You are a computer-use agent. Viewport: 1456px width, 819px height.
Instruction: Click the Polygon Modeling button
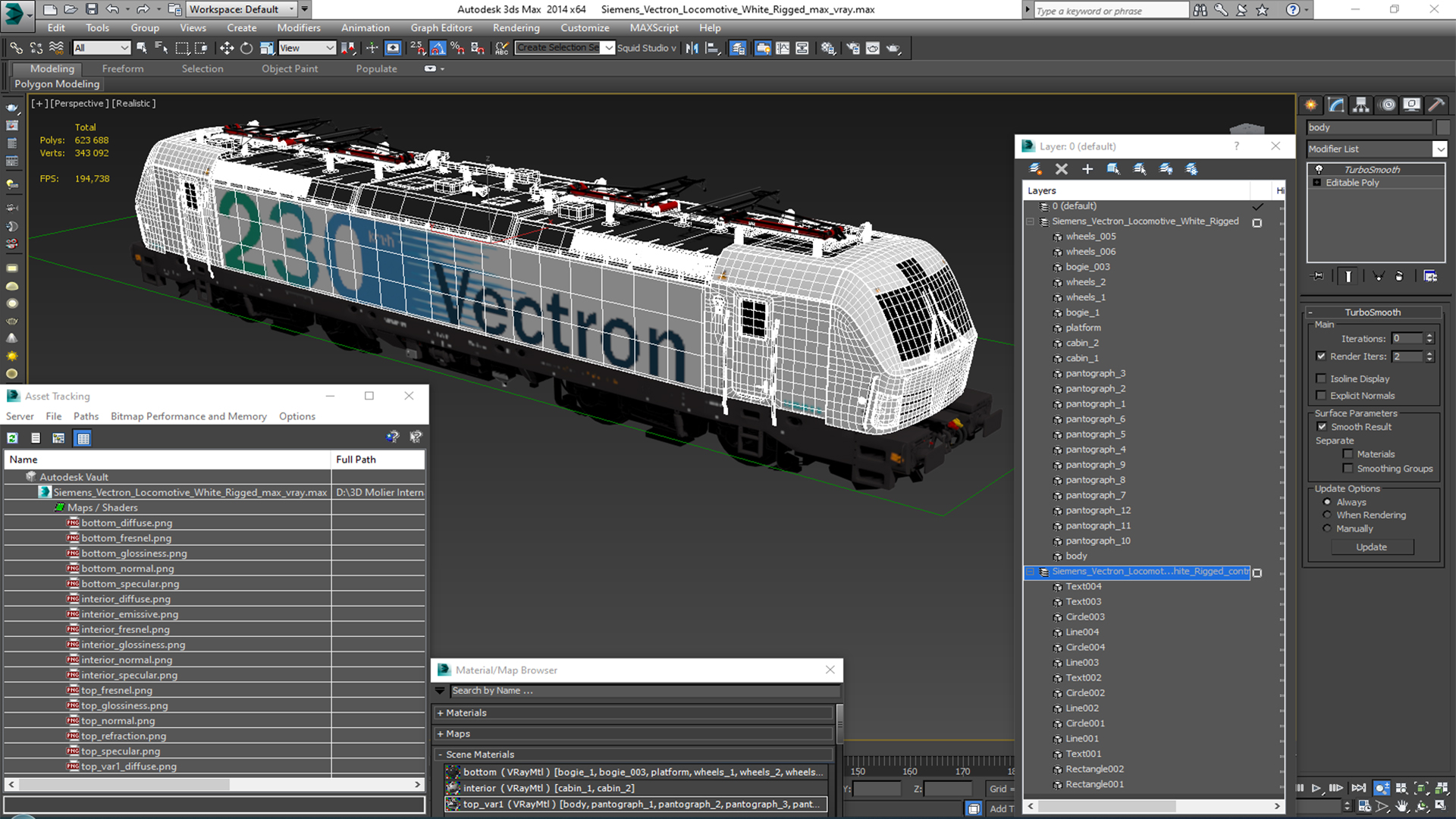point(57,84)
